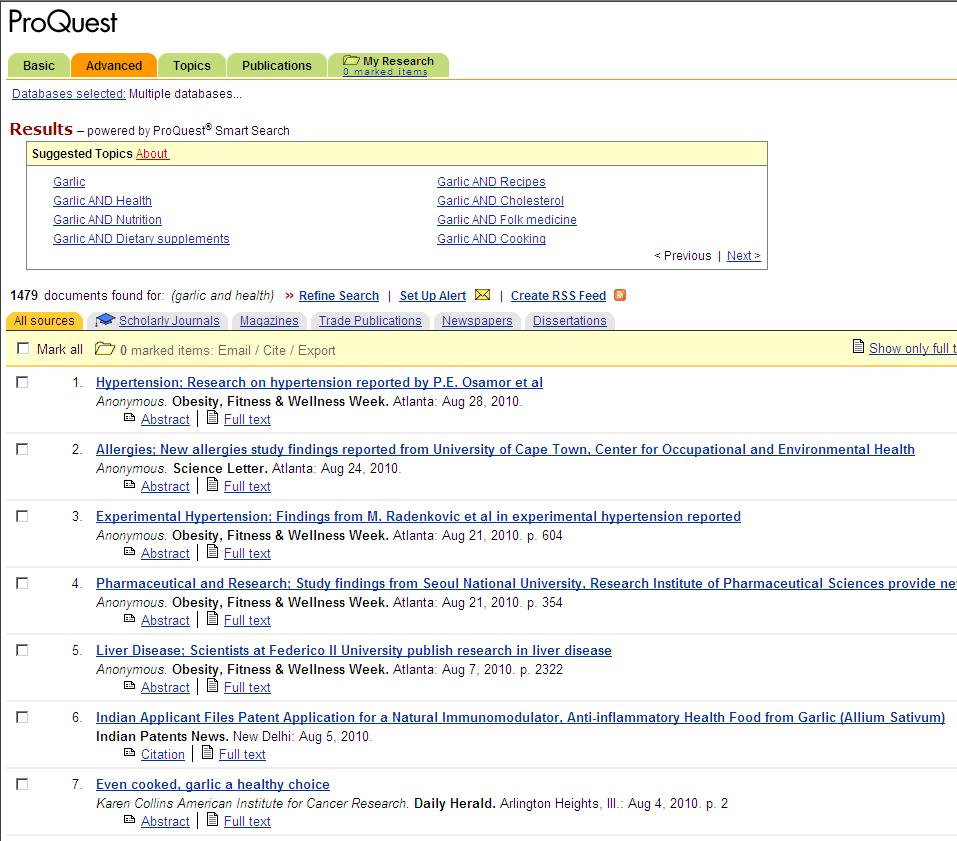Mark result 4 Pharmaceutical and Research checkbox
This screenshot has height=841, width=957.
coord(22,583)
